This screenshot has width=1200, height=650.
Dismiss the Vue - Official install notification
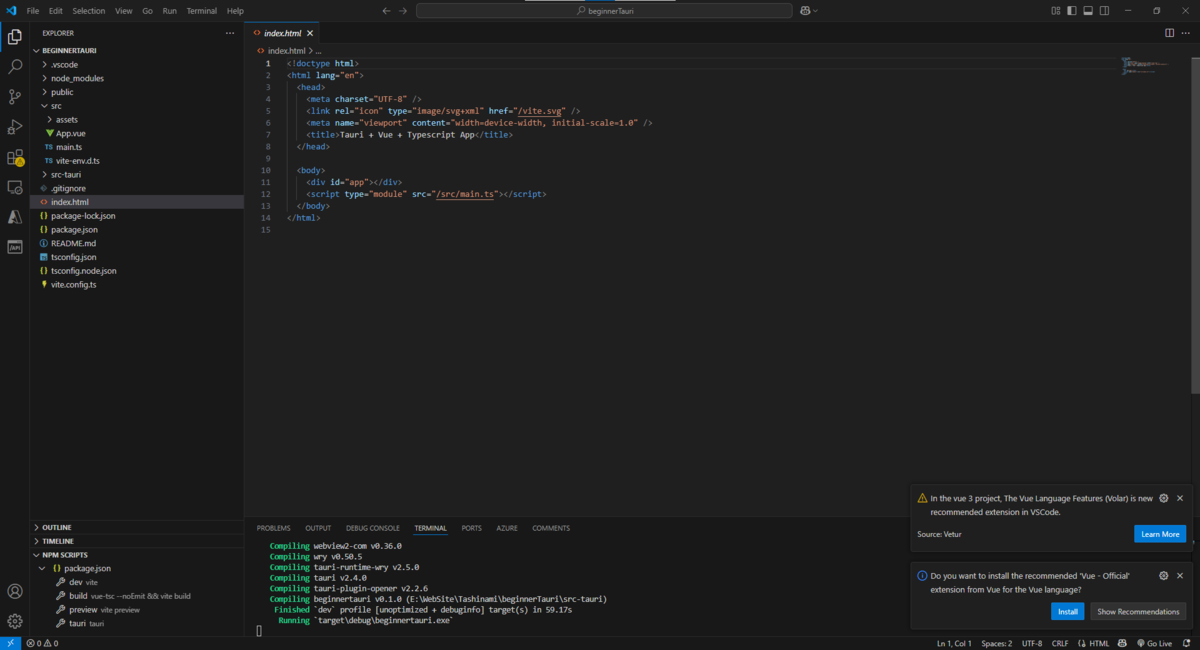[1180, 576]
